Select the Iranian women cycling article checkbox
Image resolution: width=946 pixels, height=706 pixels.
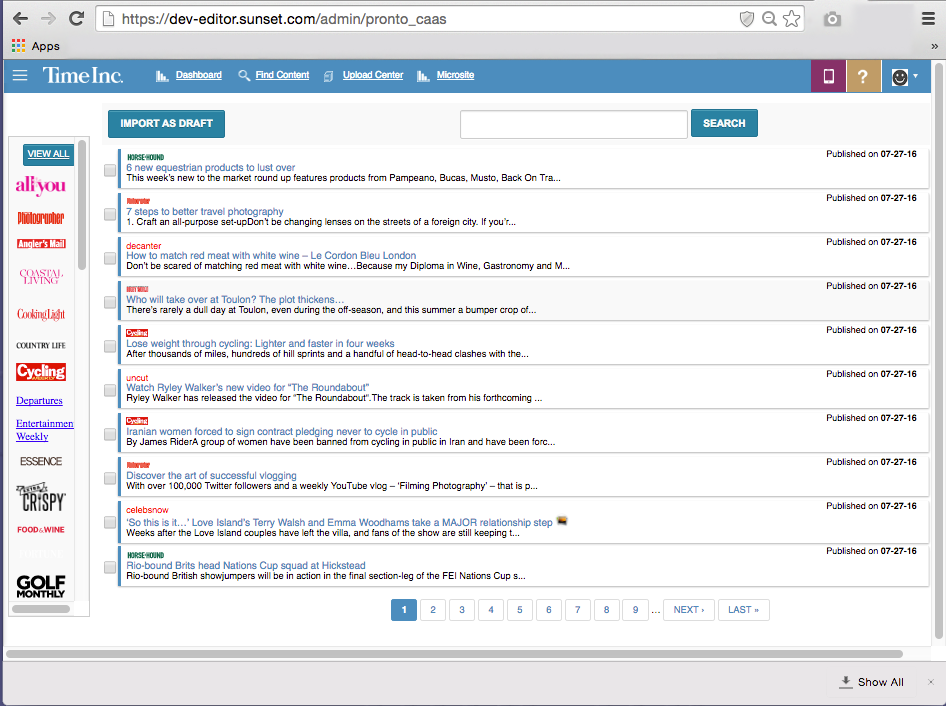point(110,434)
